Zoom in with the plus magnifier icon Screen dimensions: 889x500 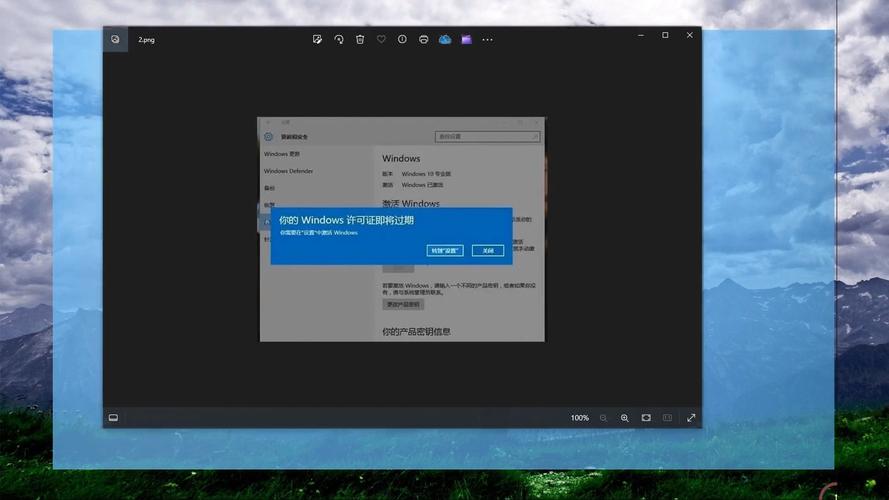(x=625, y=418)
